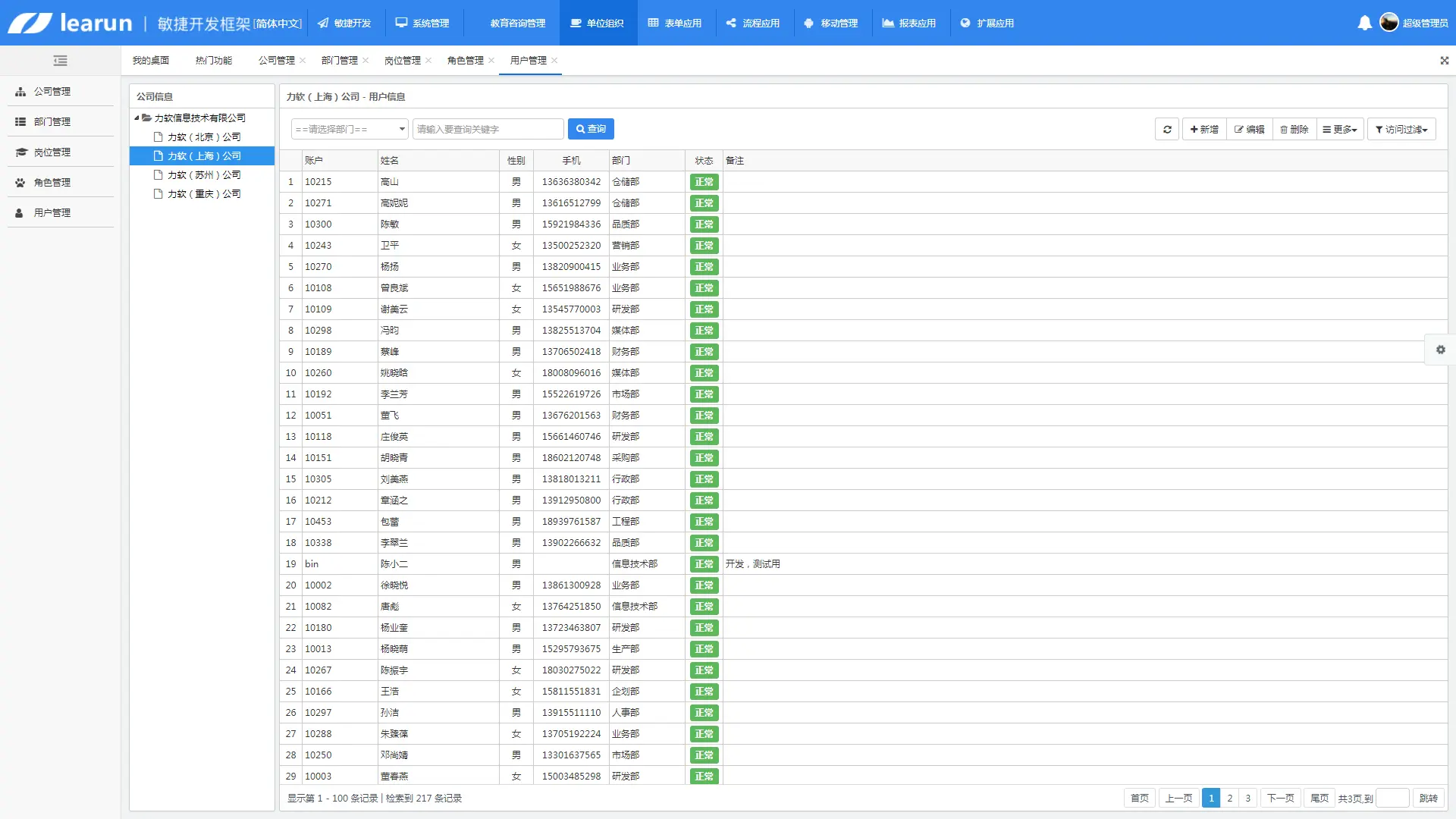The width and height of the screenshot is (1456, 819).
Task: Open 岗位管理 in the left sidebar
Action: pyautogui.click(x=52, y=152)
